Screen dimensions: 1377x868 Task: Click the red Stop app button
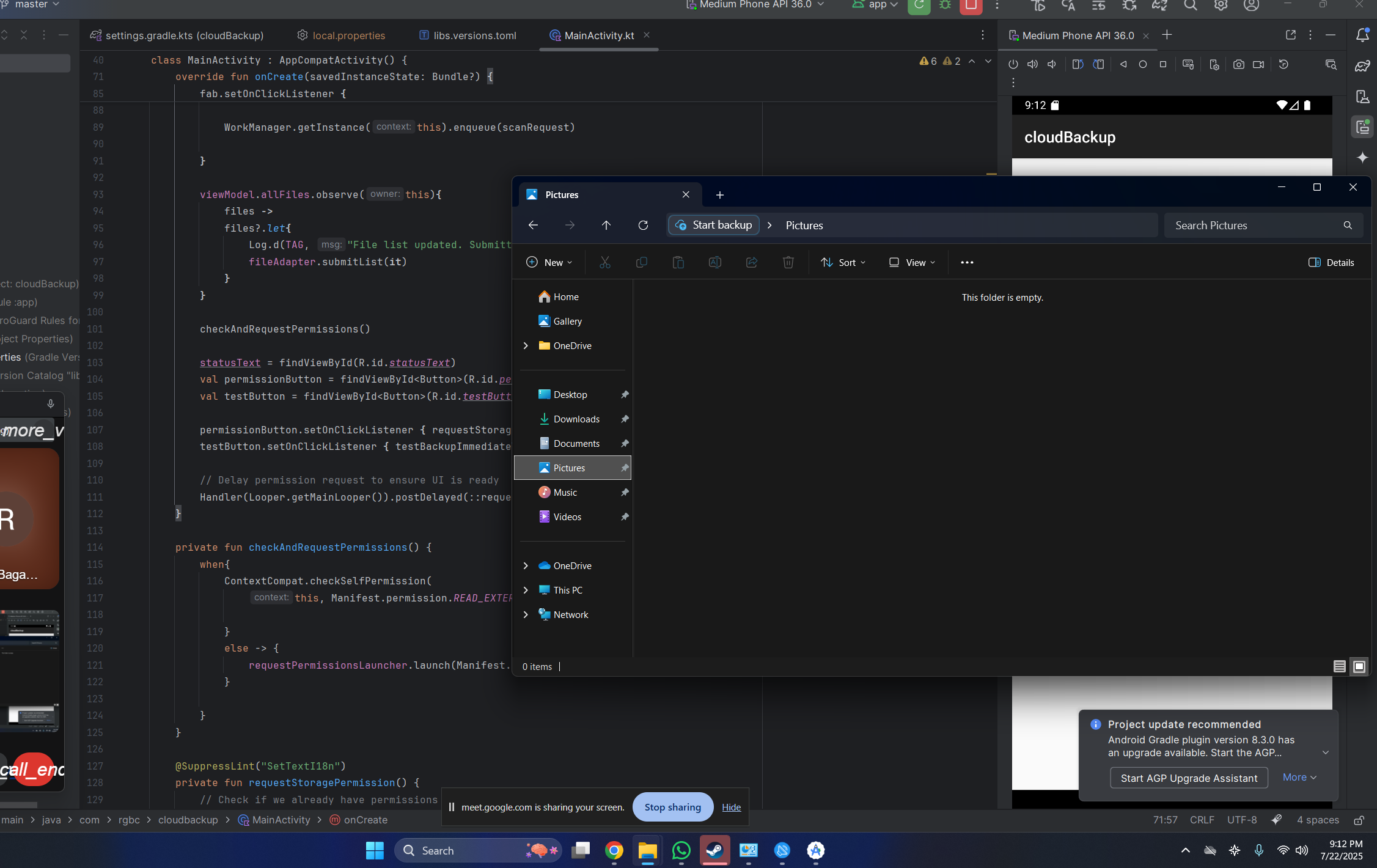(971, 6)
